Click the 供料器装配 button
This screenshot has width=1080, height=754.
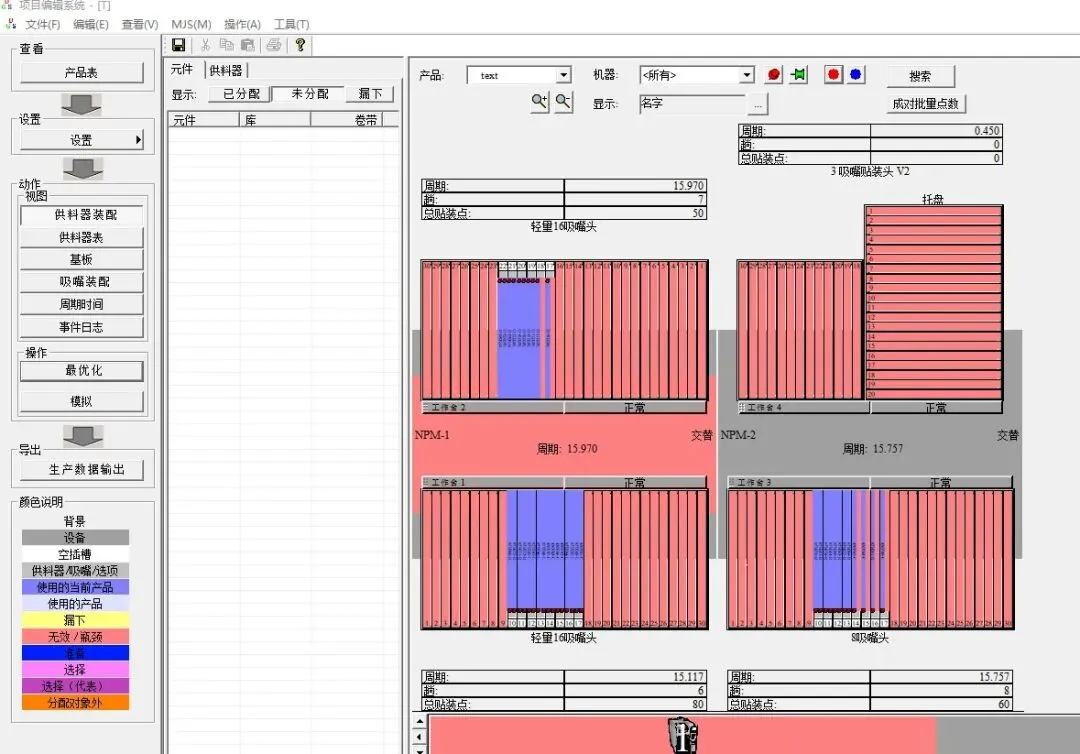tap(82, 215)
